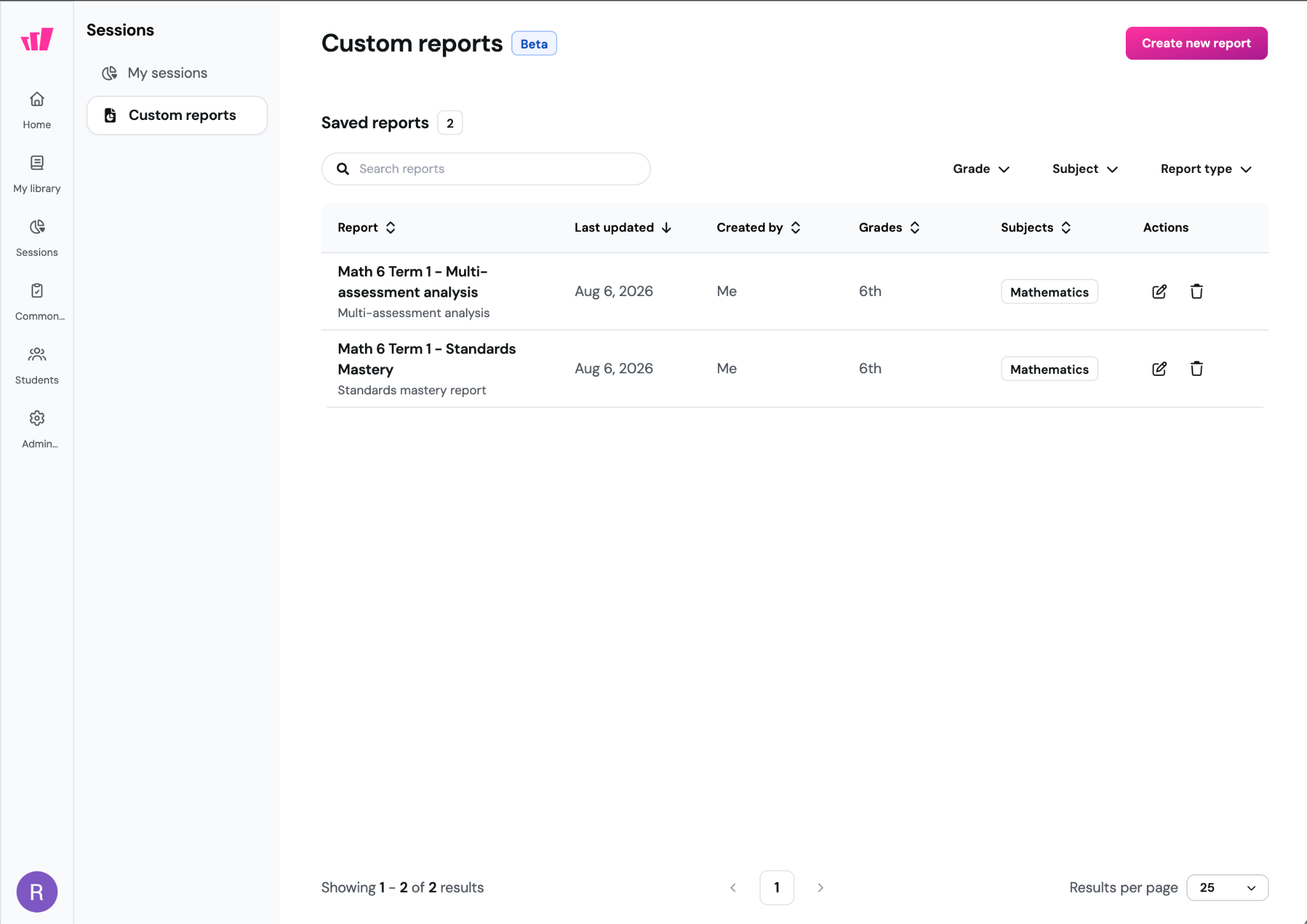Go to previous results page
The height and width of the screenshot is (924, 1307).
(x=733, y=888)
